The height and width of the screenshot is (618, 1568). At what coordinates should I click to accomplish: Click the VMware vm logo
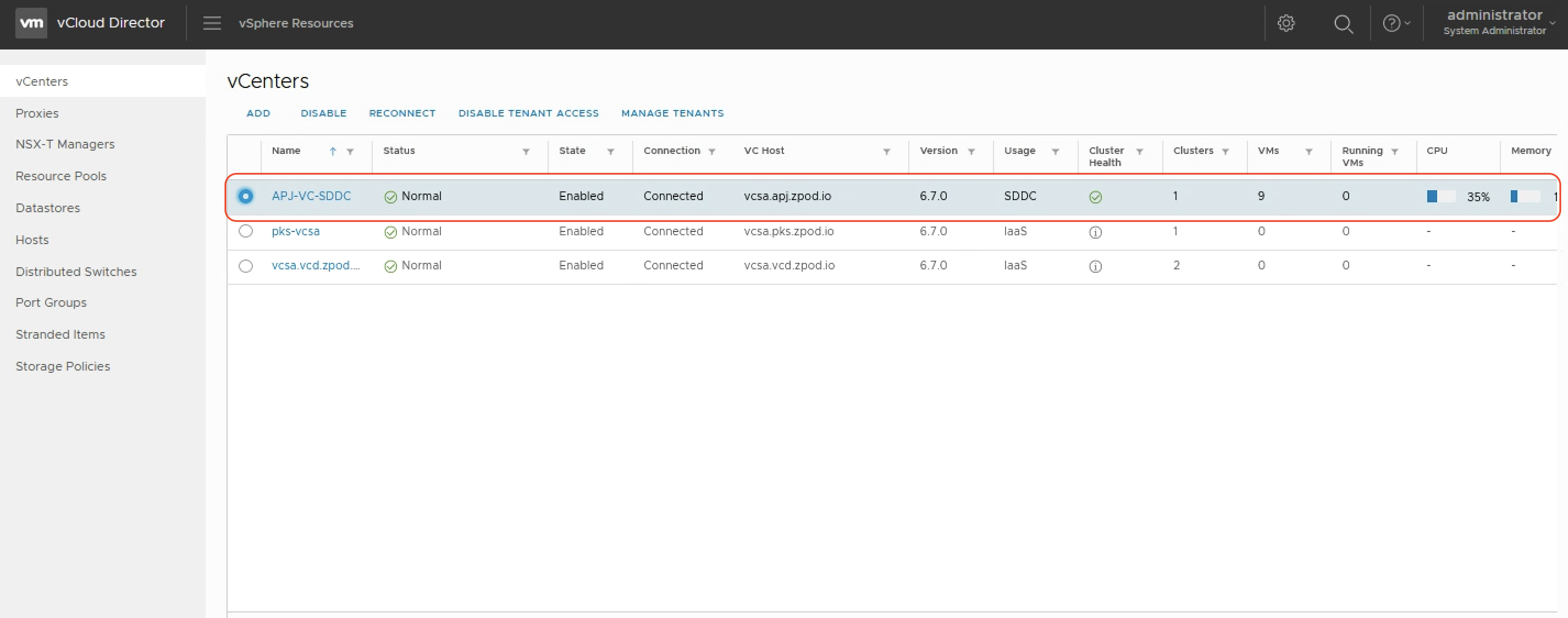(31, 23)
